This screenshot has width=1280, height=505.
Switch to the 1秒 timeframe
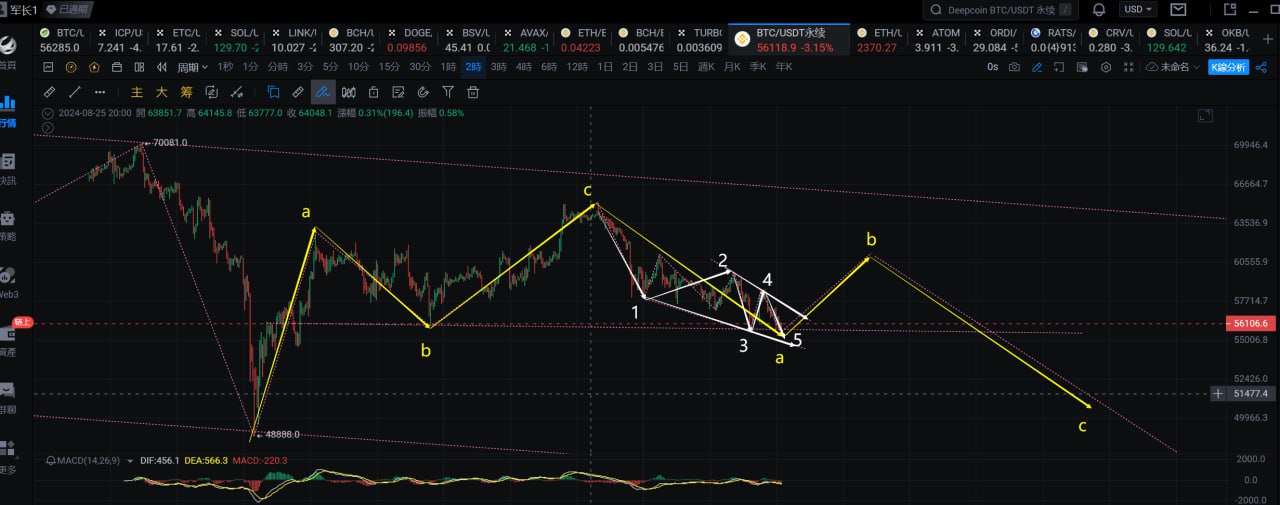tap(225, 67)
